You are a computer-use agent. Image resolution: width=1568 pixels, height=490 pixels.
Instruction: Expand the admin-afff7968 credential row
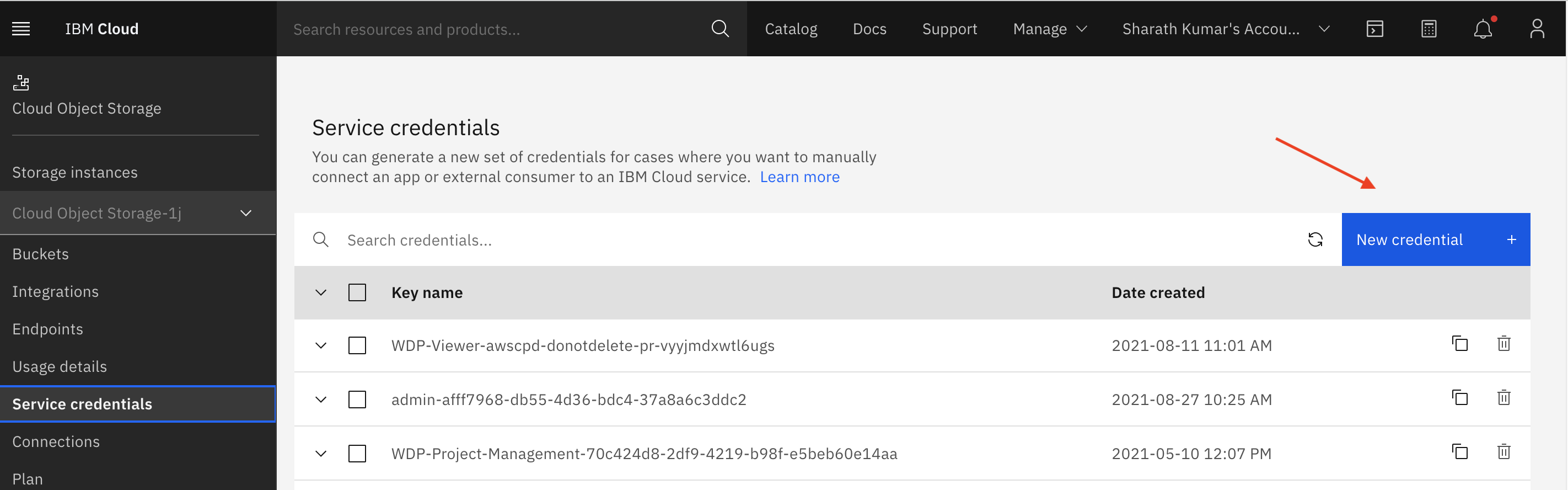click(x=321, y=400)
